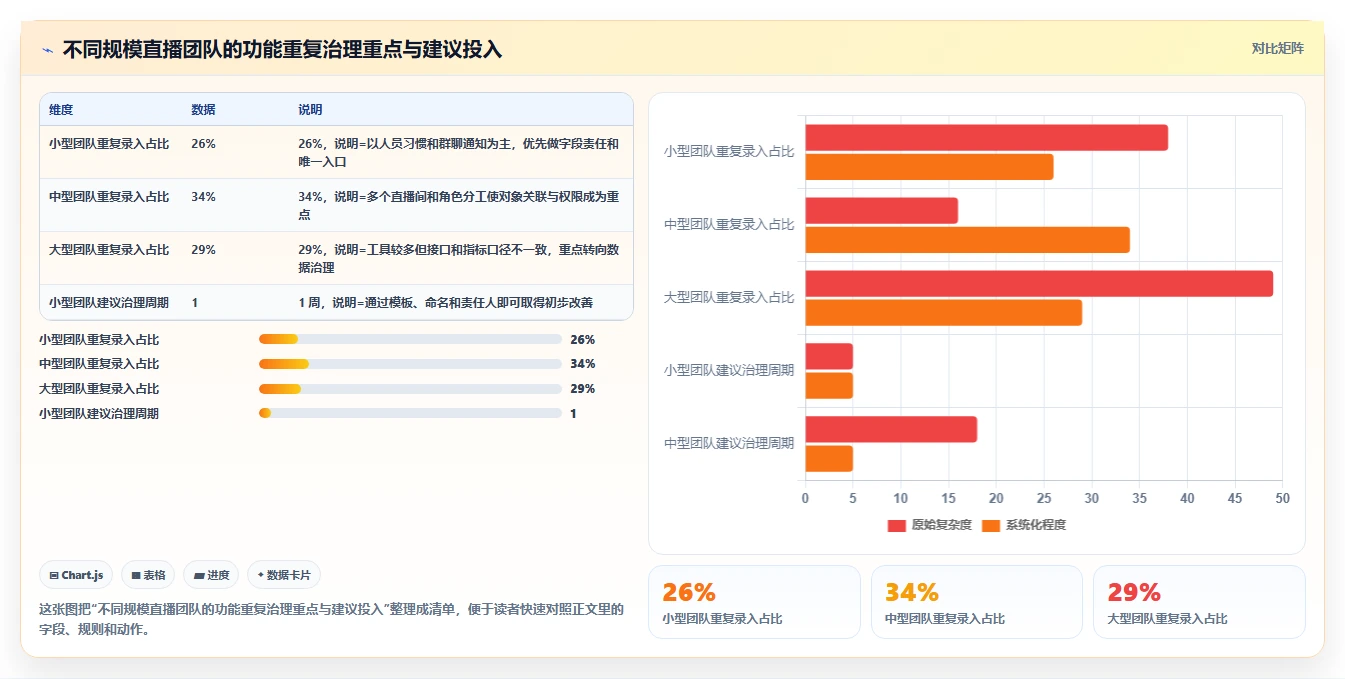The height and width of the screenshot is (679, 1345).
Task: Click the 中型团队重复录入占比 progress bar
Action: pyautogui.click(x=410, y=364)
